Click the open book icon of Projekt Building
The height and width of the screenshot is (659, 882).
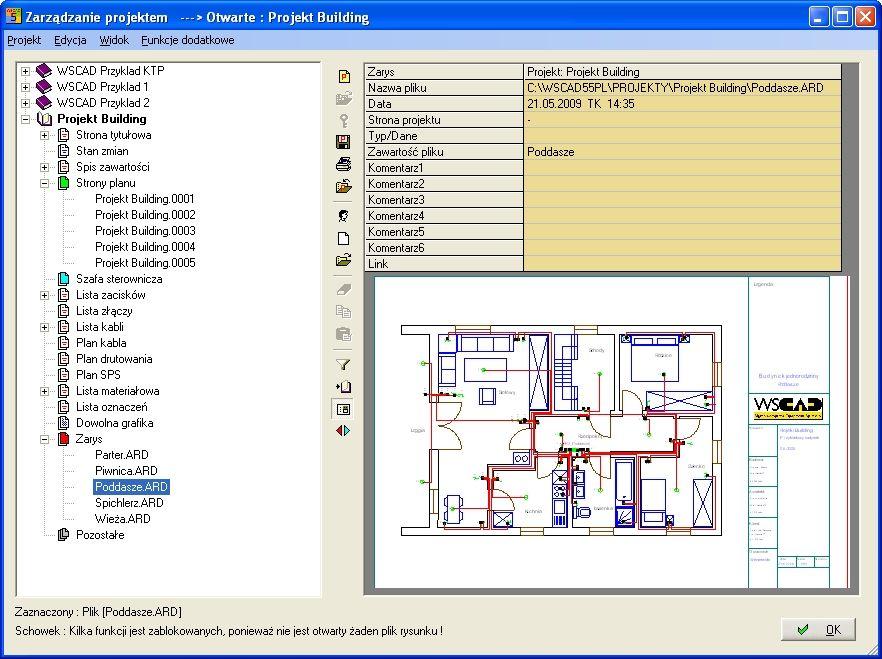(44, 119)
